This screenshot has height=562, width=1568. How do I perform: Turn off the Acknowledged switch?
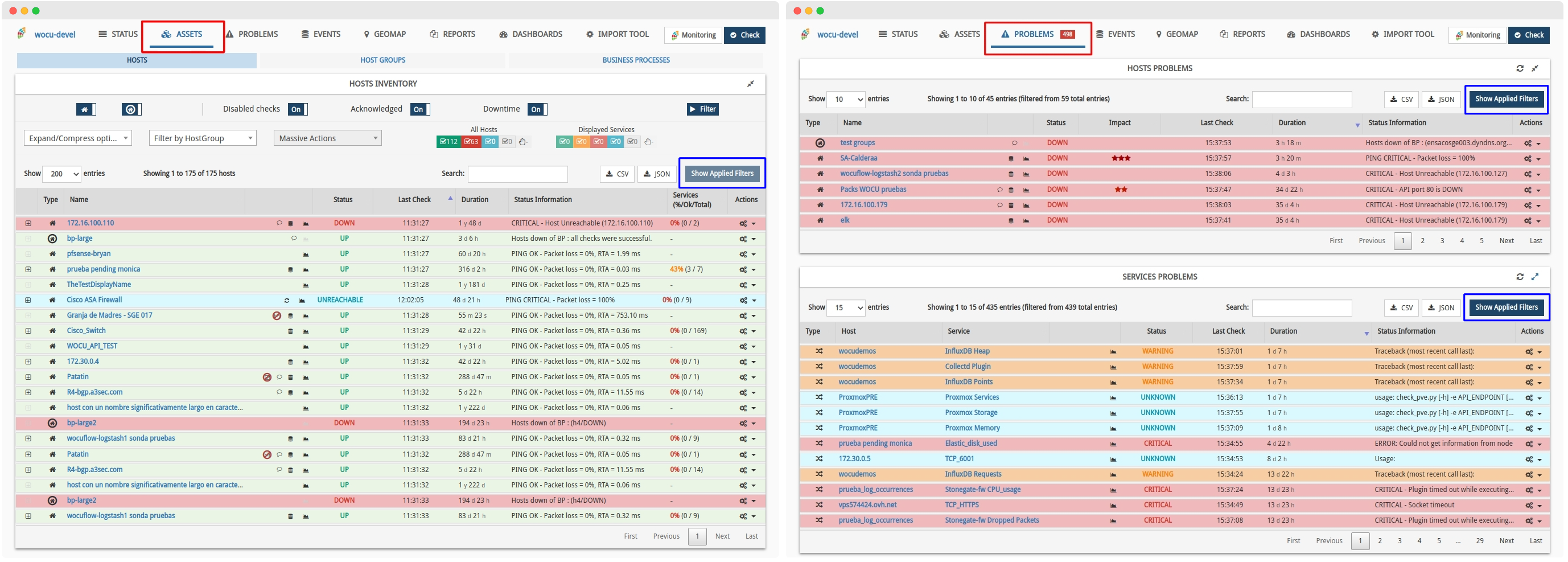tap(420, 109)
